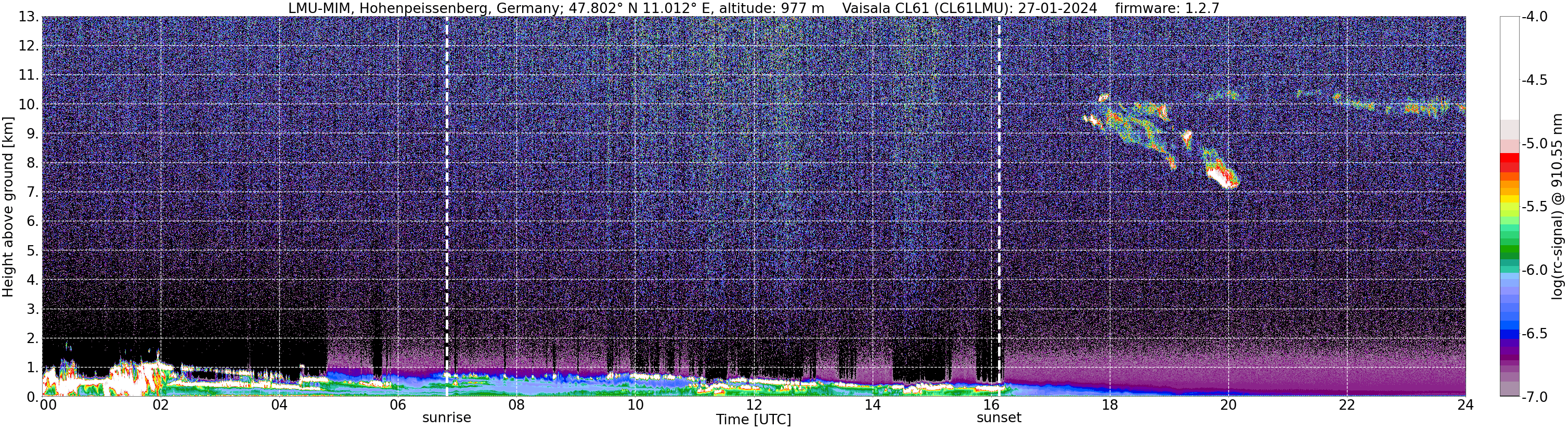Image resolution: width=1568 pixels, height=430 pixels.
Task: Click the '02' time tick label
Action: (160, 405)
